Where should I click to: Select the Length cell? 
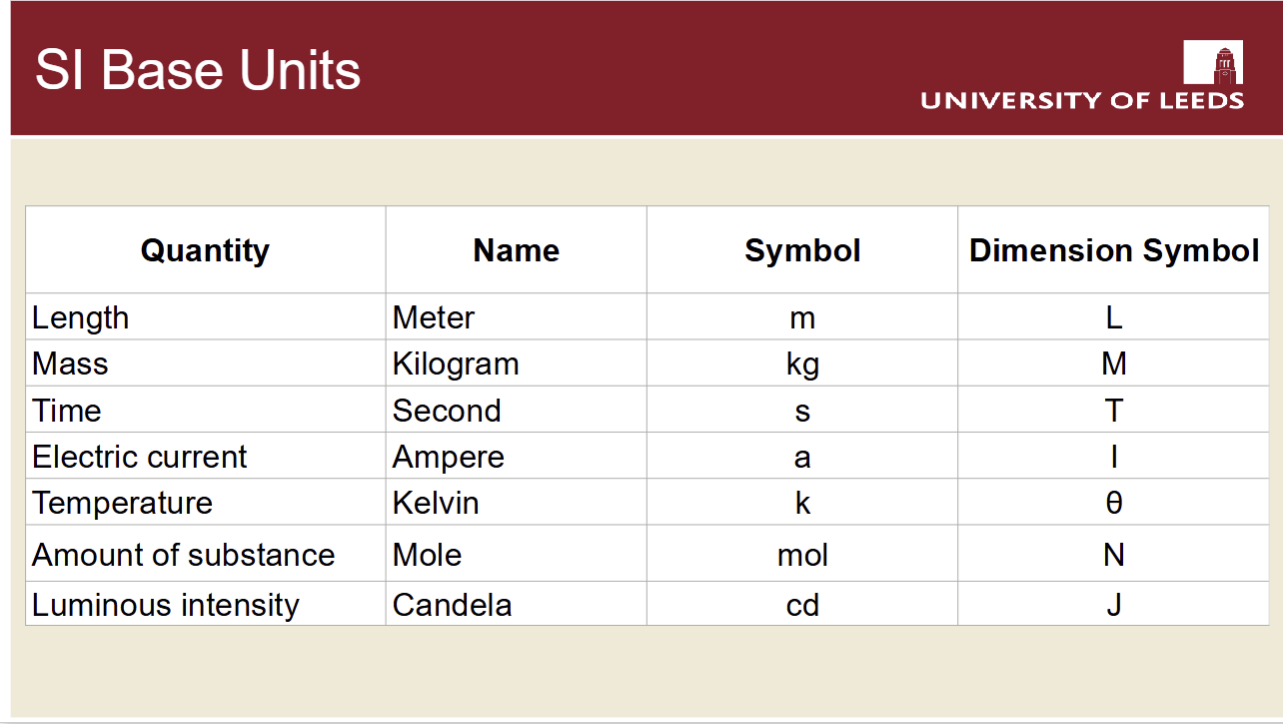[205, 317]
